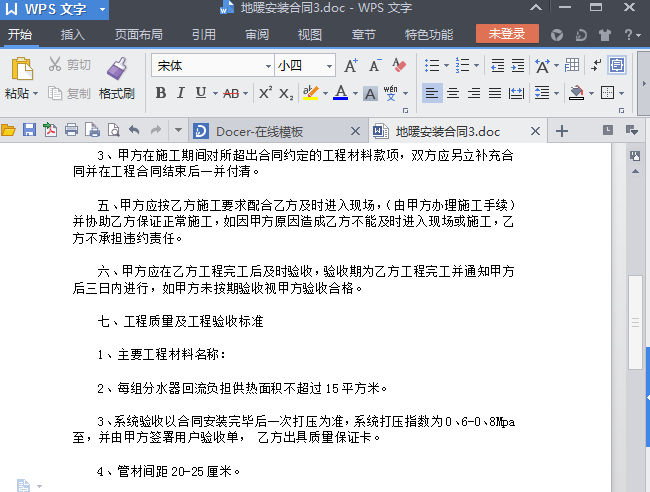Click the increase indent icon
The image size is (650, 492).
(x=517, y=65)
